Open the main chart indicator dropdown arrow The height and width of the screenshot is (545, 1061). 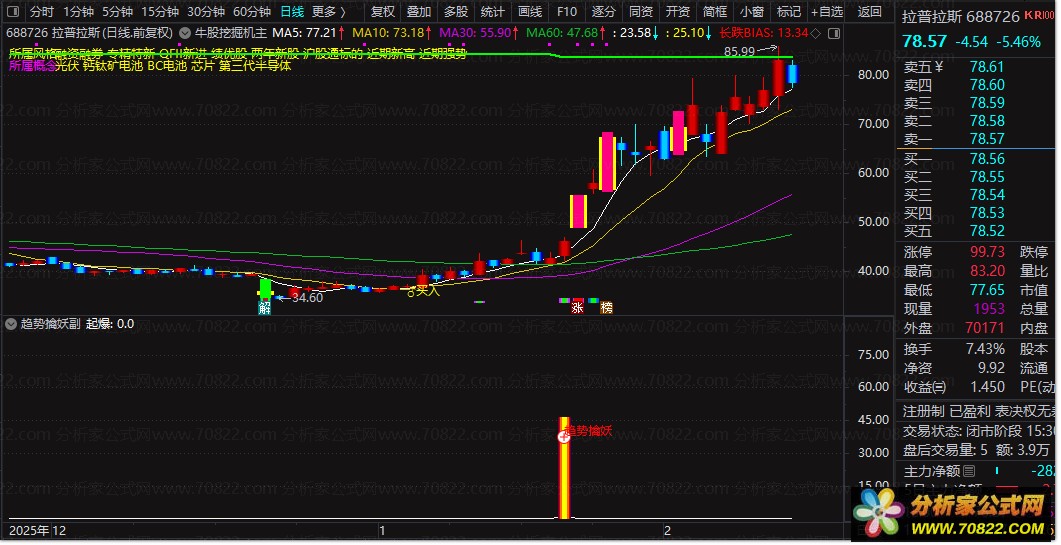pos(185,32)
